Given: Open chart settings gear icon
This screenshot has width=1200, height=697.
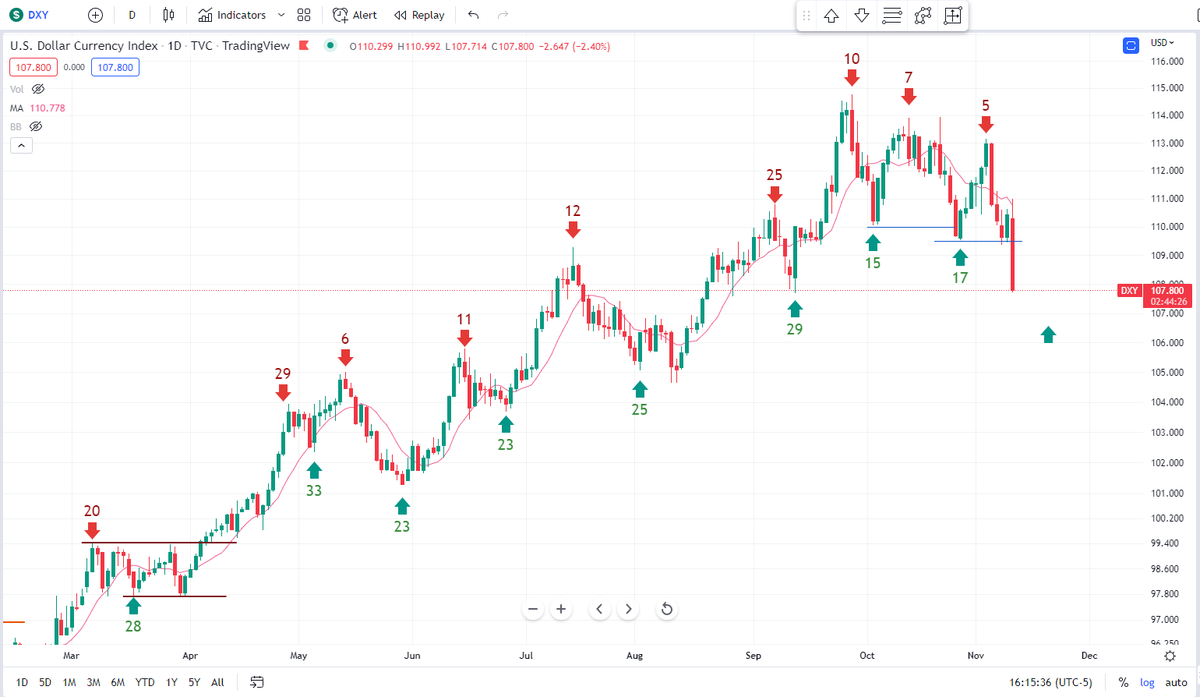Looking at the screenshot, I should tap(1169, 655).
